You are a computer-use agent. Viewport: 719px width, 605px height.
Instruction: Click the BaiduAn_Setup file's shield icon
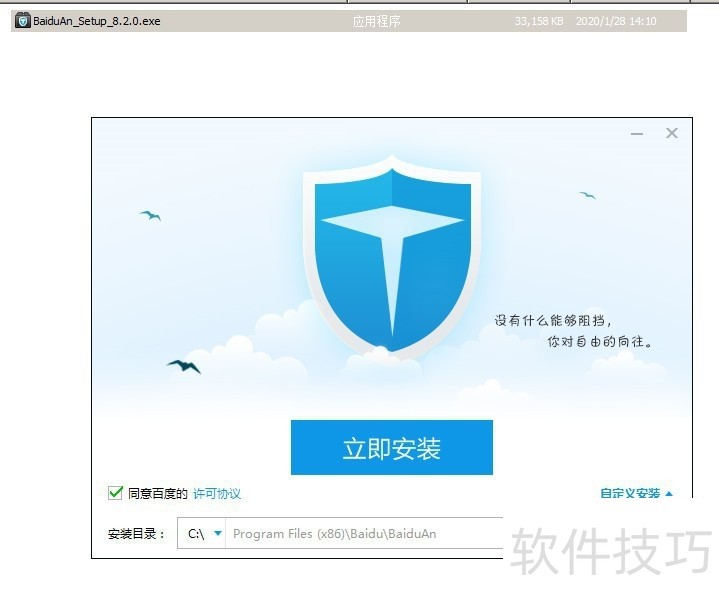click(22, 21)
